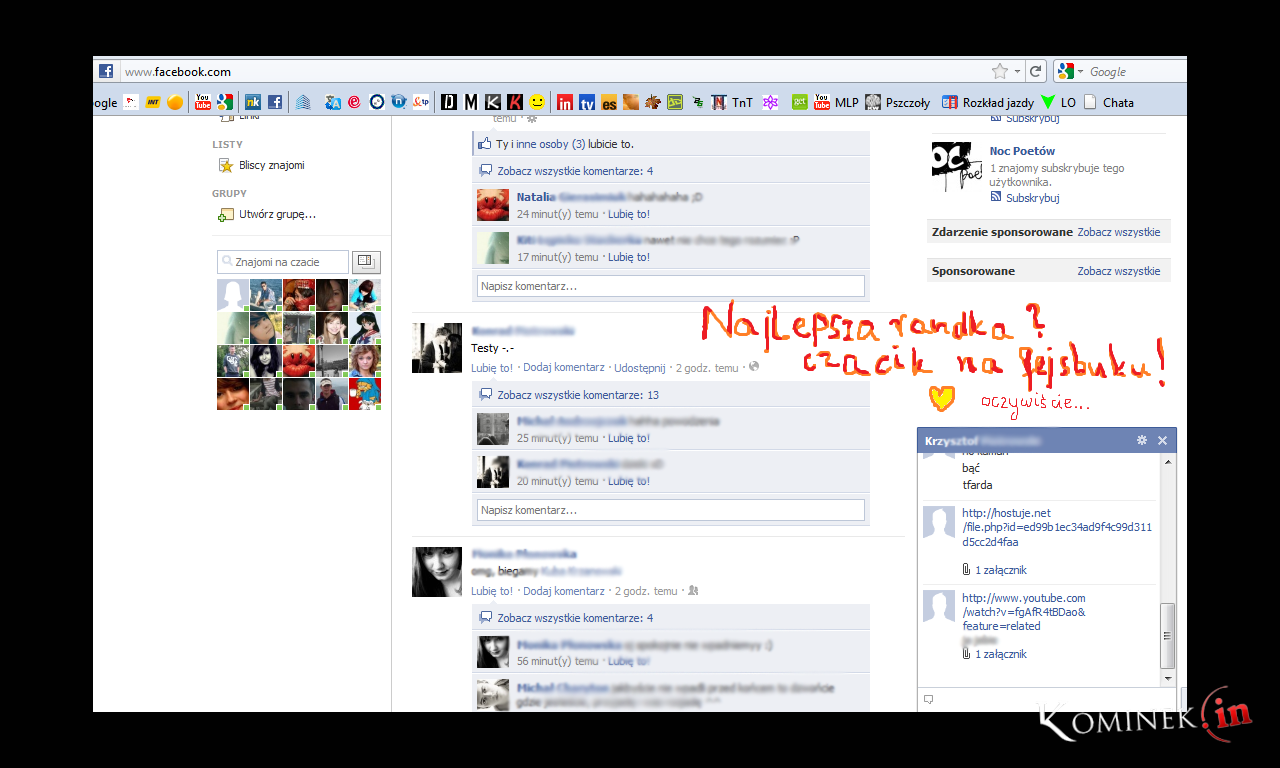1280x768 pixels.
Task: Open the MLP YouTube bookmark
Action: (836, 102)
